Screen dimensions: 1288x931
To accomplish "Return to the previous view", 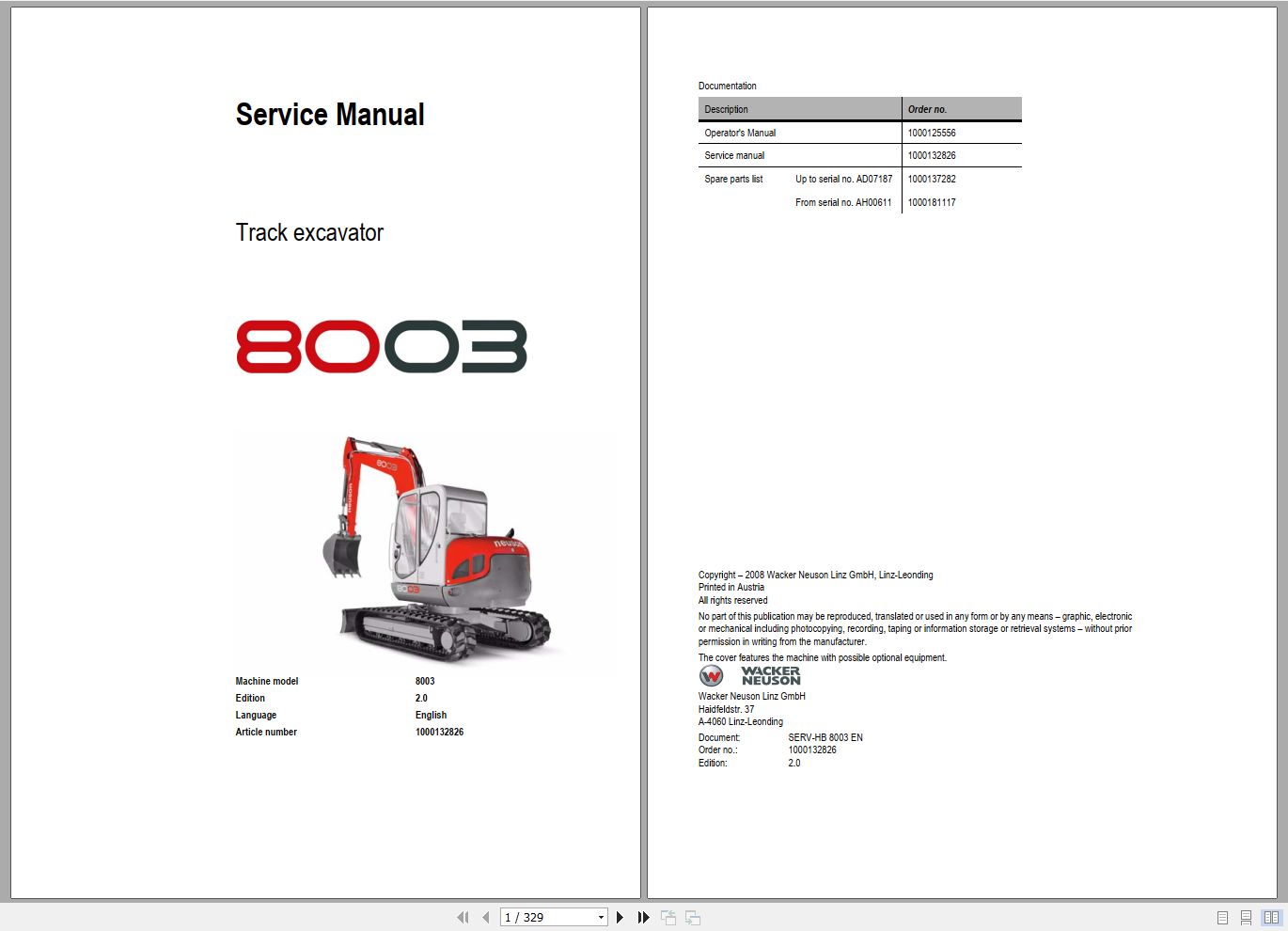I will pyautogui.click(x=668, y=917).
